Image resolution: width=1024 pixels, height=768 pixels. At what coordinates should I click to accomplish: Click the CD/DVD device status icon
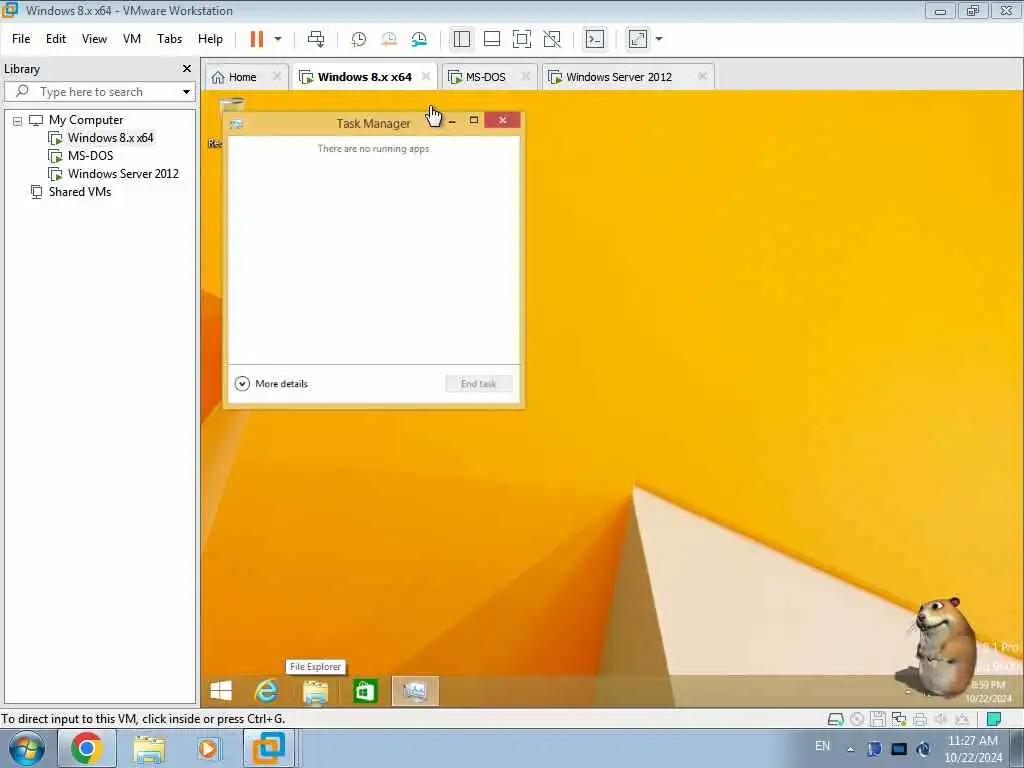click(x=857, y=720)
